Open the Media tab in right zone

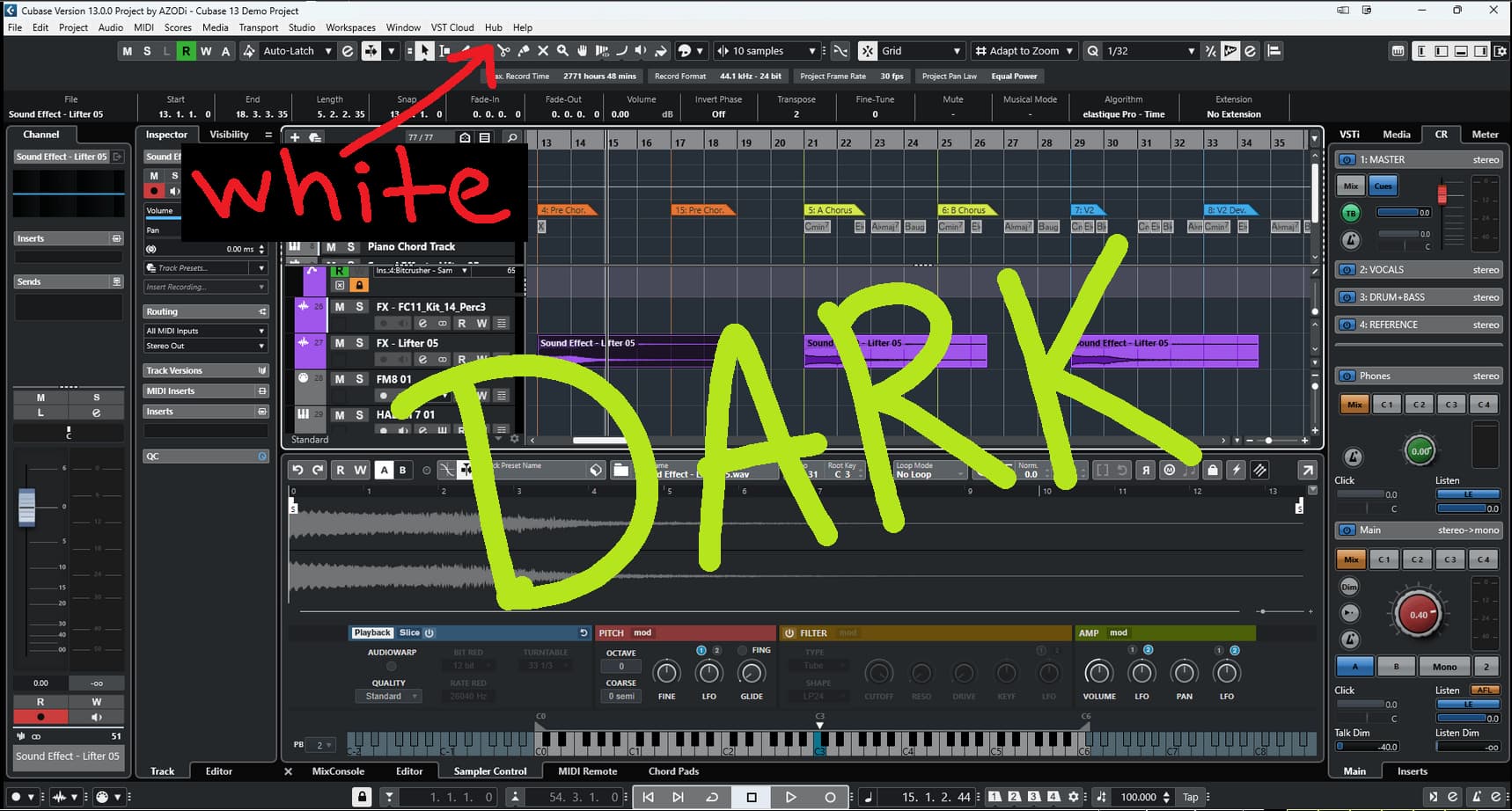[1397, 135]
